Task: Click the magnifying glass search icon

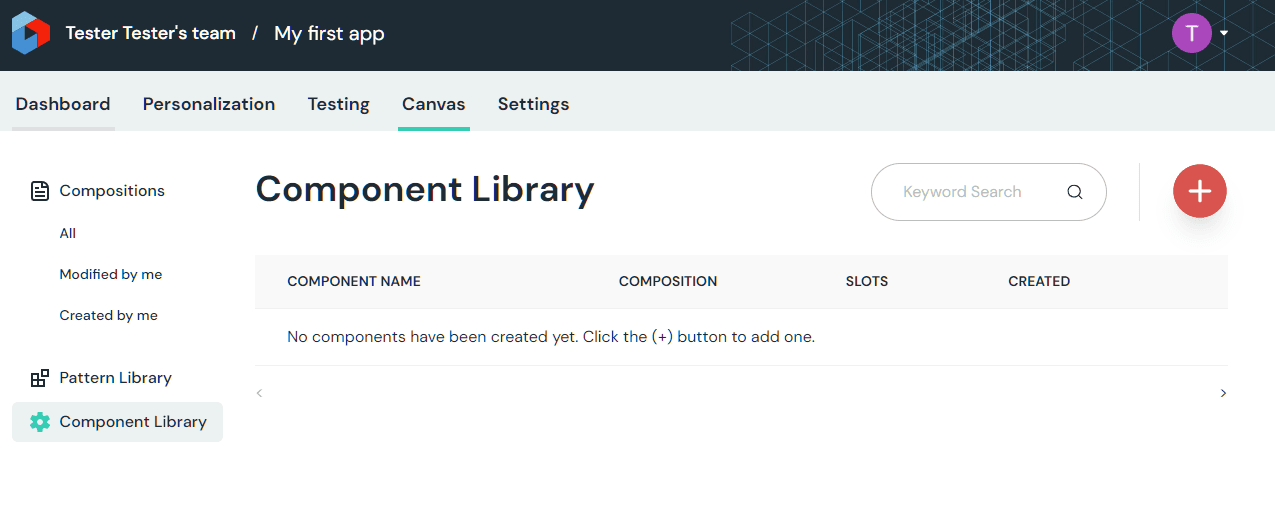Action: click(x=1075, y=192)
